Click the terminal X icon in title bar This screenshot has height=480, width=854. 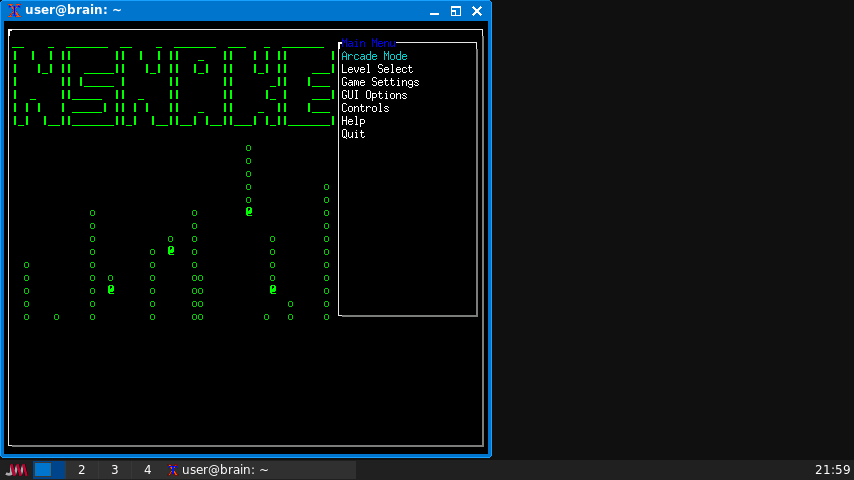point(14,10)
